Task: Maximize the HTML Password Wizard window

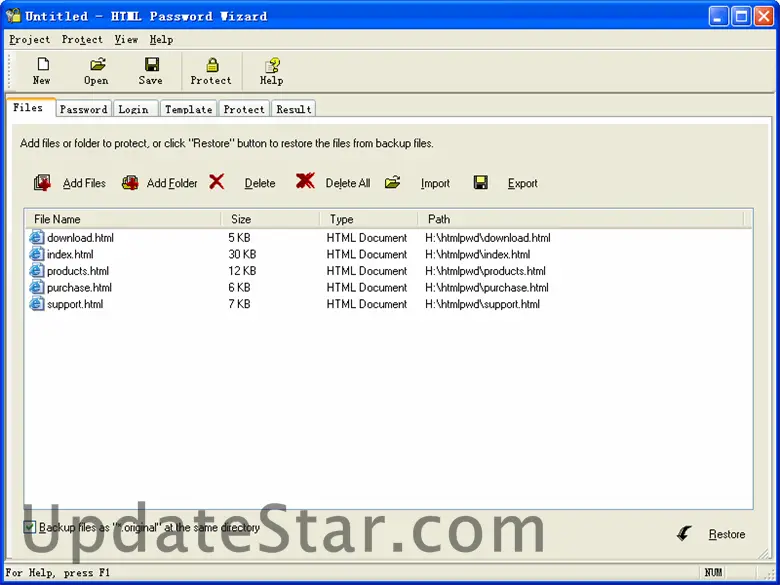Action: [741, 16]
